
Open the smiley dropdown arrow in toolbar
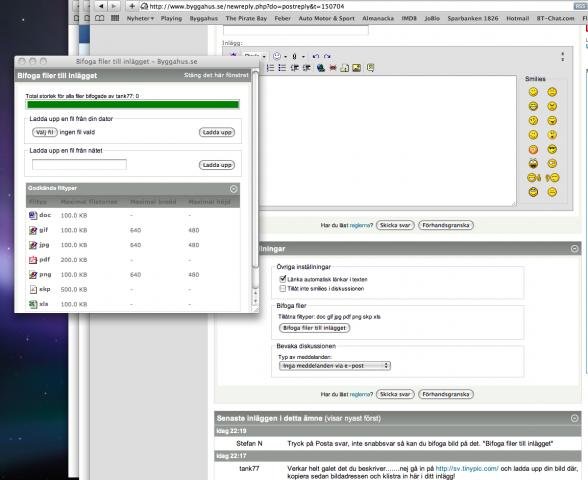286,57
